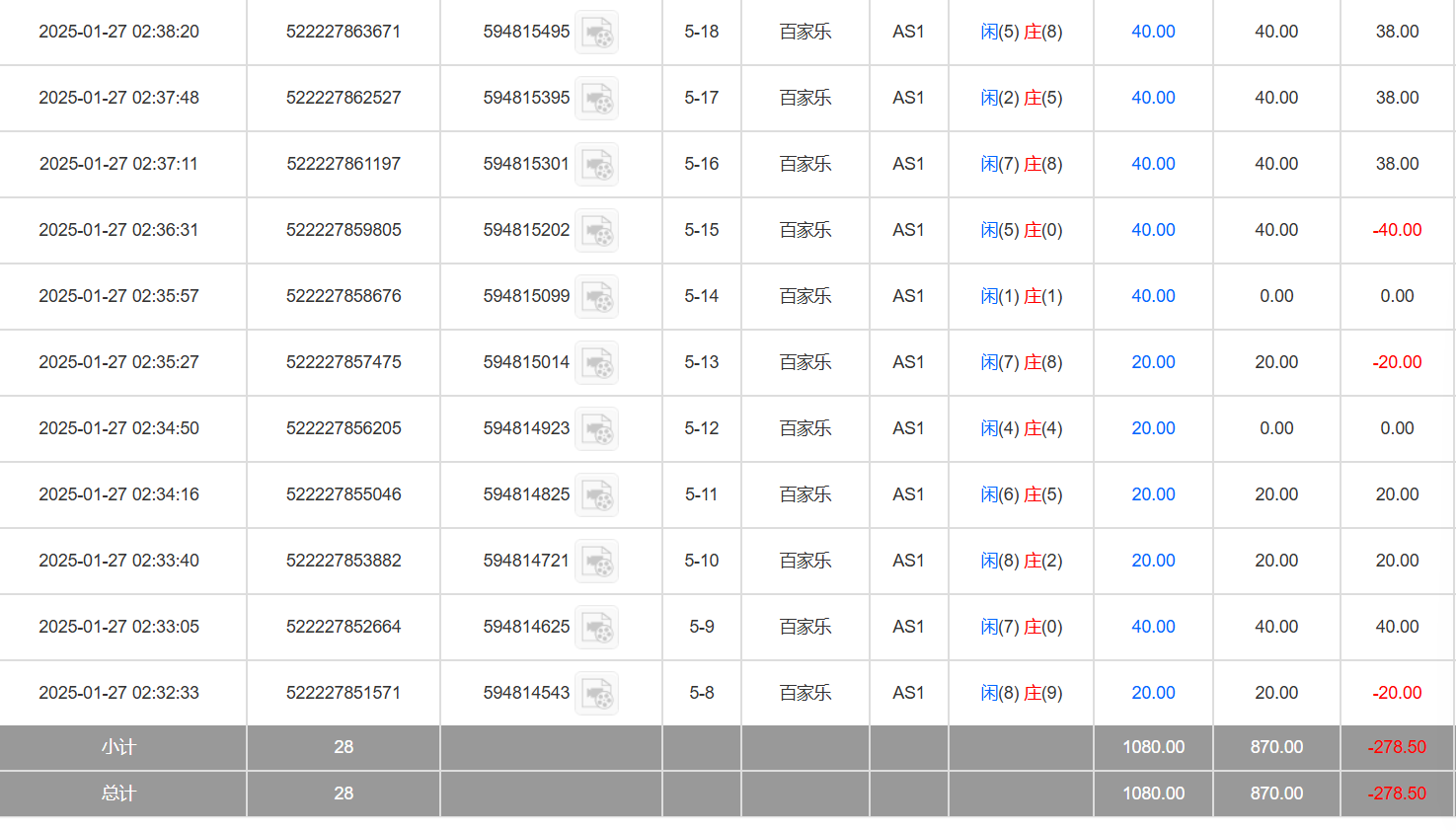The image size is (1456, 831).
Task: Click blue 40.00 bet amount for 5-9
Action: point(1153,627)
